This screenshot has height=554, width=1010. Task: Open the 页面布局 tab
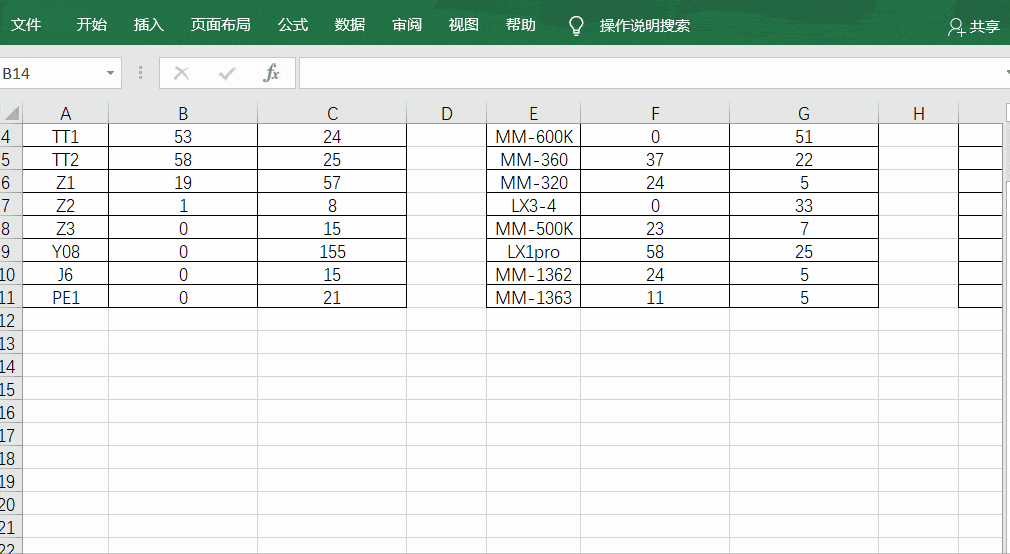pos(221,25)
